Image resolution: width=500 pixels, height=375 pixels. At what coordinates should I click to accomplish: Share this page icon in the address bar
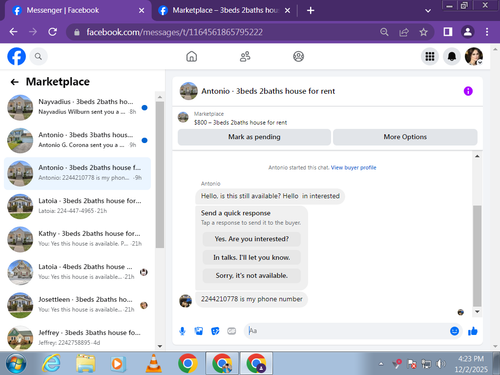(x=404, y=32)
